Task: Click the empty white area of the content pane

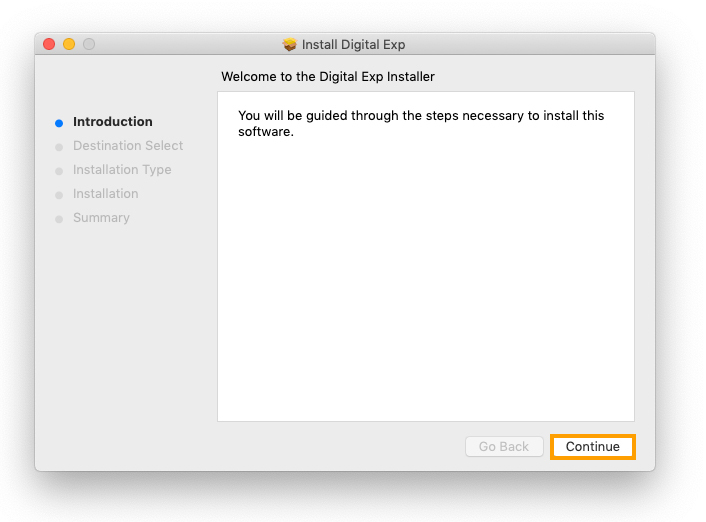Action: point(425,290)
